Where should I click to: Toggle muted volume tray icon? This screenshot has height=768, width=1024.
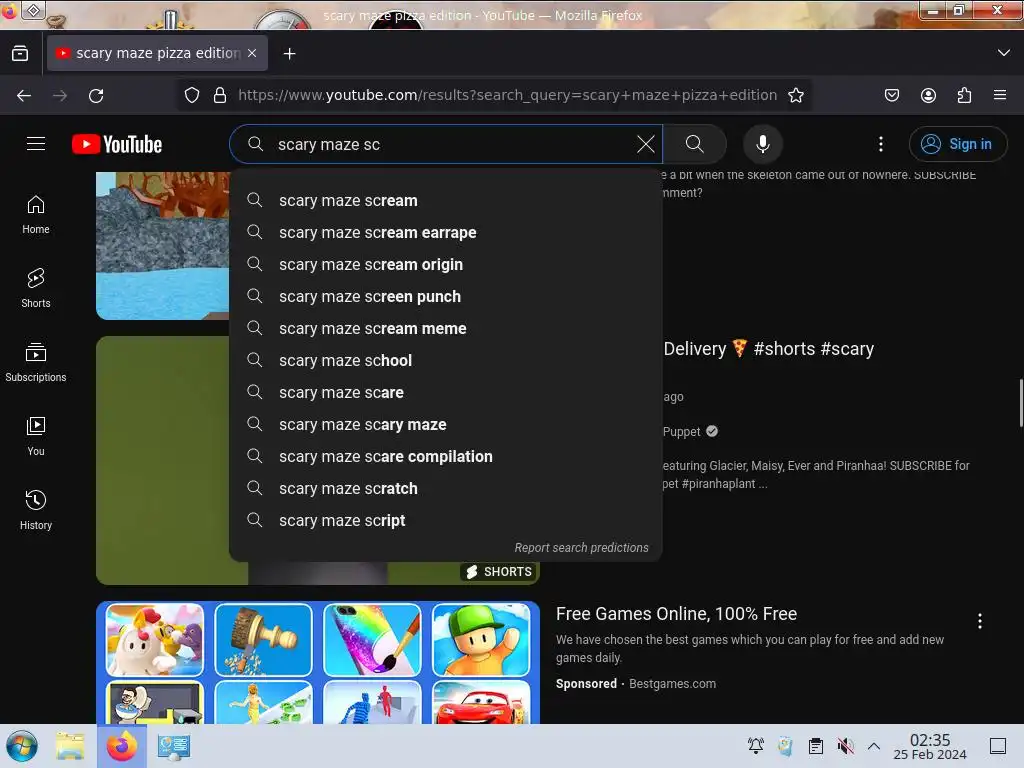tap(846, 746)
